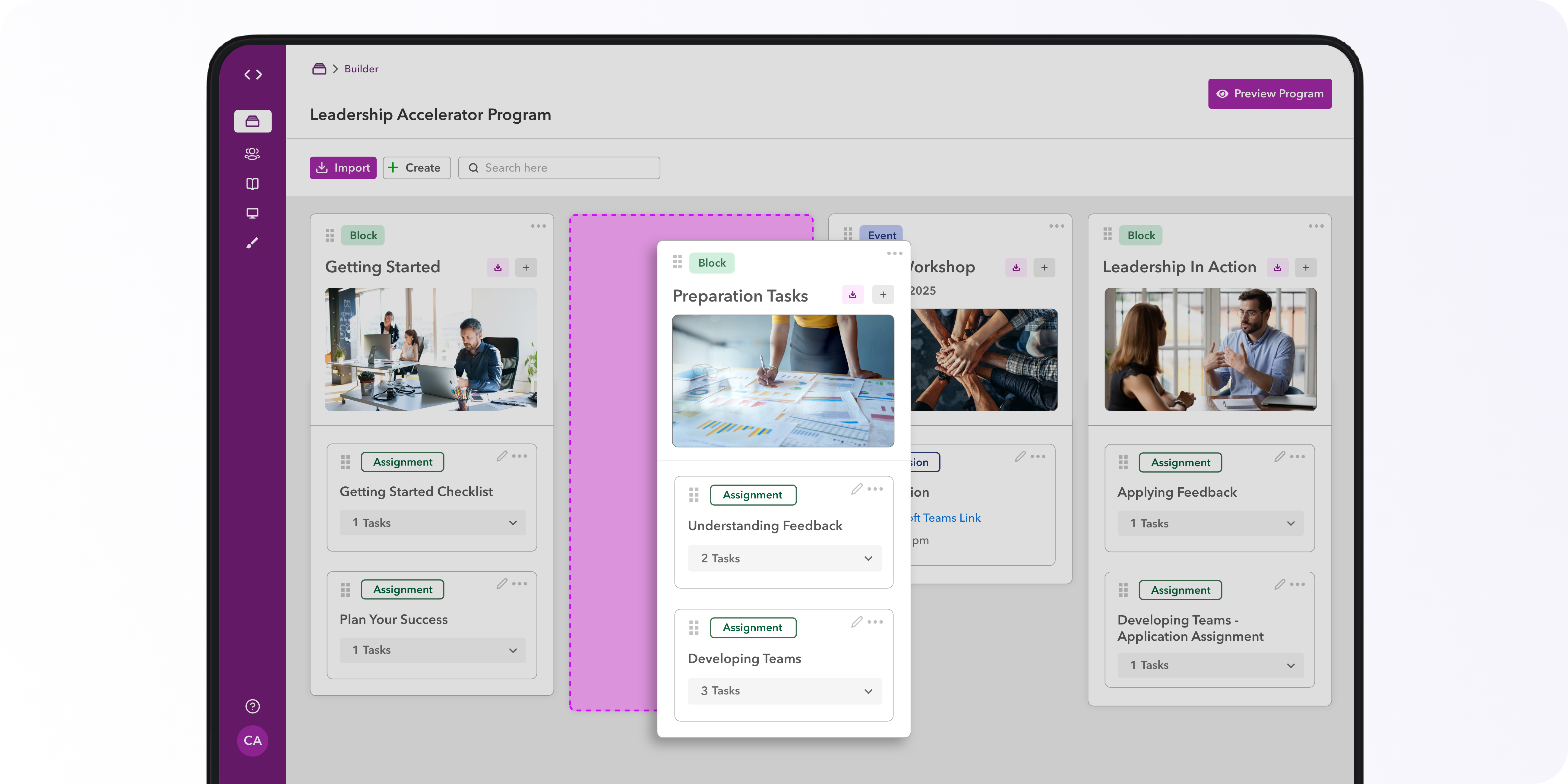Click import icon on Preparation Tasks block
Image resolution: width=1568 pixels, height=784 pixels.
click(853, 295)
